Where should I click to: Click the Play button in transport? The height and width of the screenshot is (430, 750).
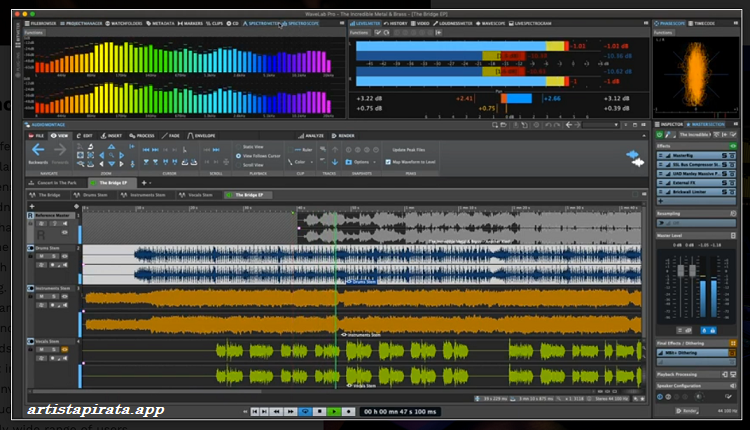click(x=334, y=411)
